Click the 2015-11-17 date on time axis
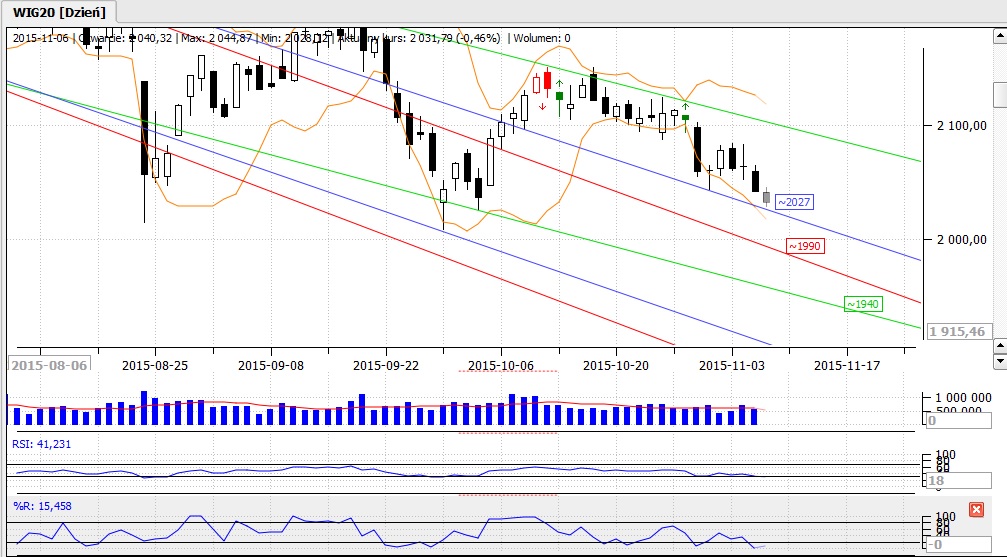Image resolution: width=1007 pixels, height=557 pixels. pyautogui.click(x=846, y=365)
